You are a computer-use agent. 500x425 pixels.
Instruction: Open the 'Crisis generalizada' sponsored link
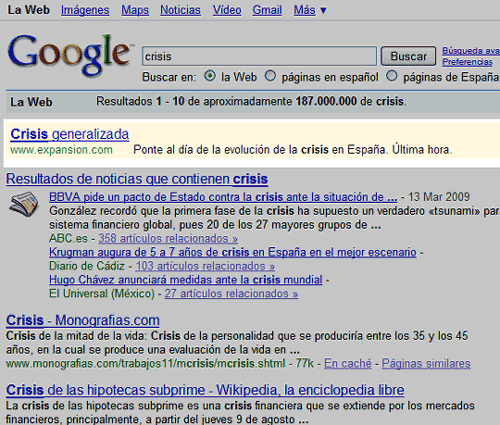tap(70, 134)
